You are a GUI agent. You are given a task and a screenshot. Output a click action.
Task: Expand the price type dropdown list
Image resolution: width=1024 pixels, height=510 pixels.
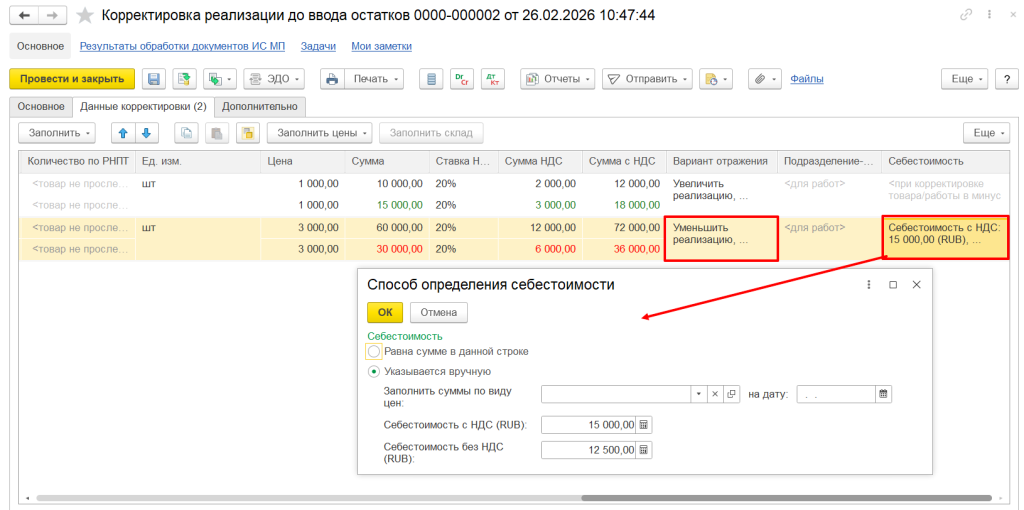click(x=698, y=395)
